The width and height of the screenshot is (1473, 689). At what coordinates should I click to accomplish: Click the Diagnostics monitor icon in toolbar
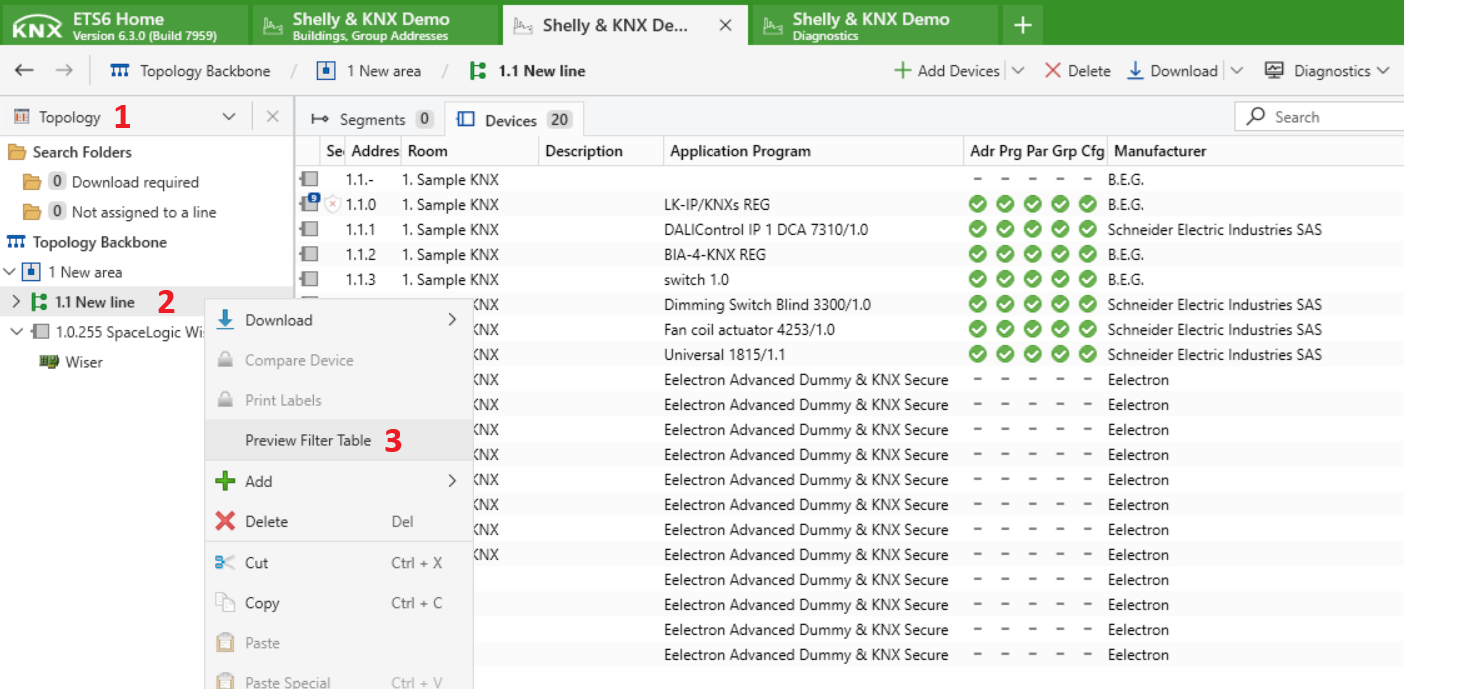[x=1274, y=71]
